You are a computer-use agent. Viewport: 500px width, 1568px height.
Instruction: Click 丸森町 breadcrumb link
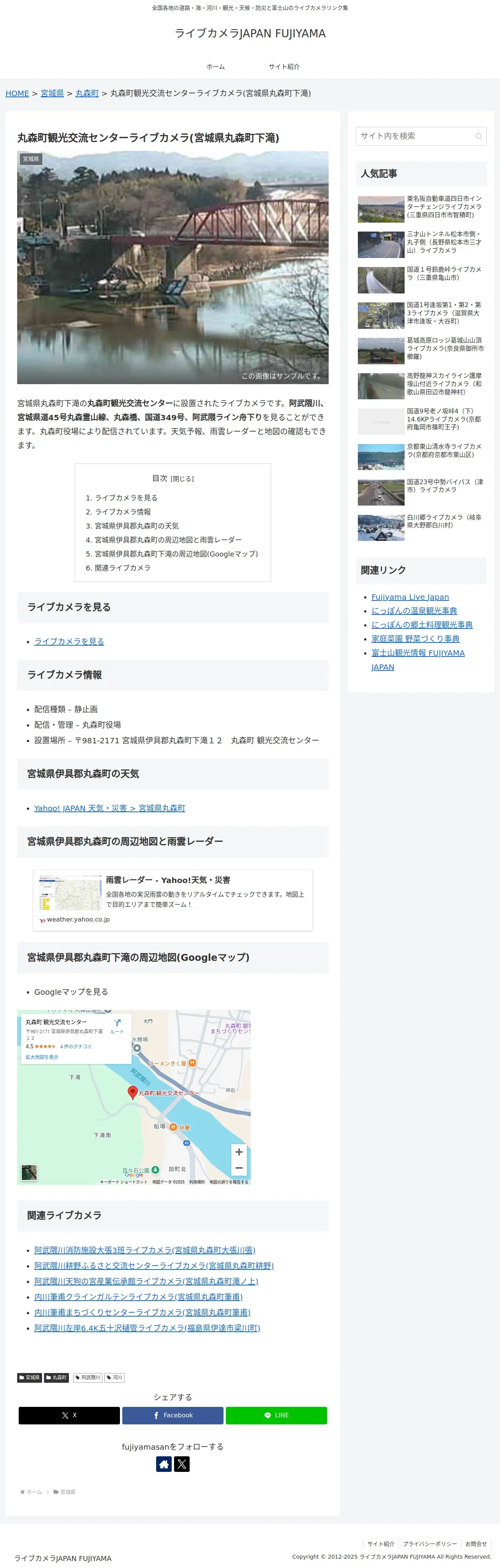click(87, 93)
